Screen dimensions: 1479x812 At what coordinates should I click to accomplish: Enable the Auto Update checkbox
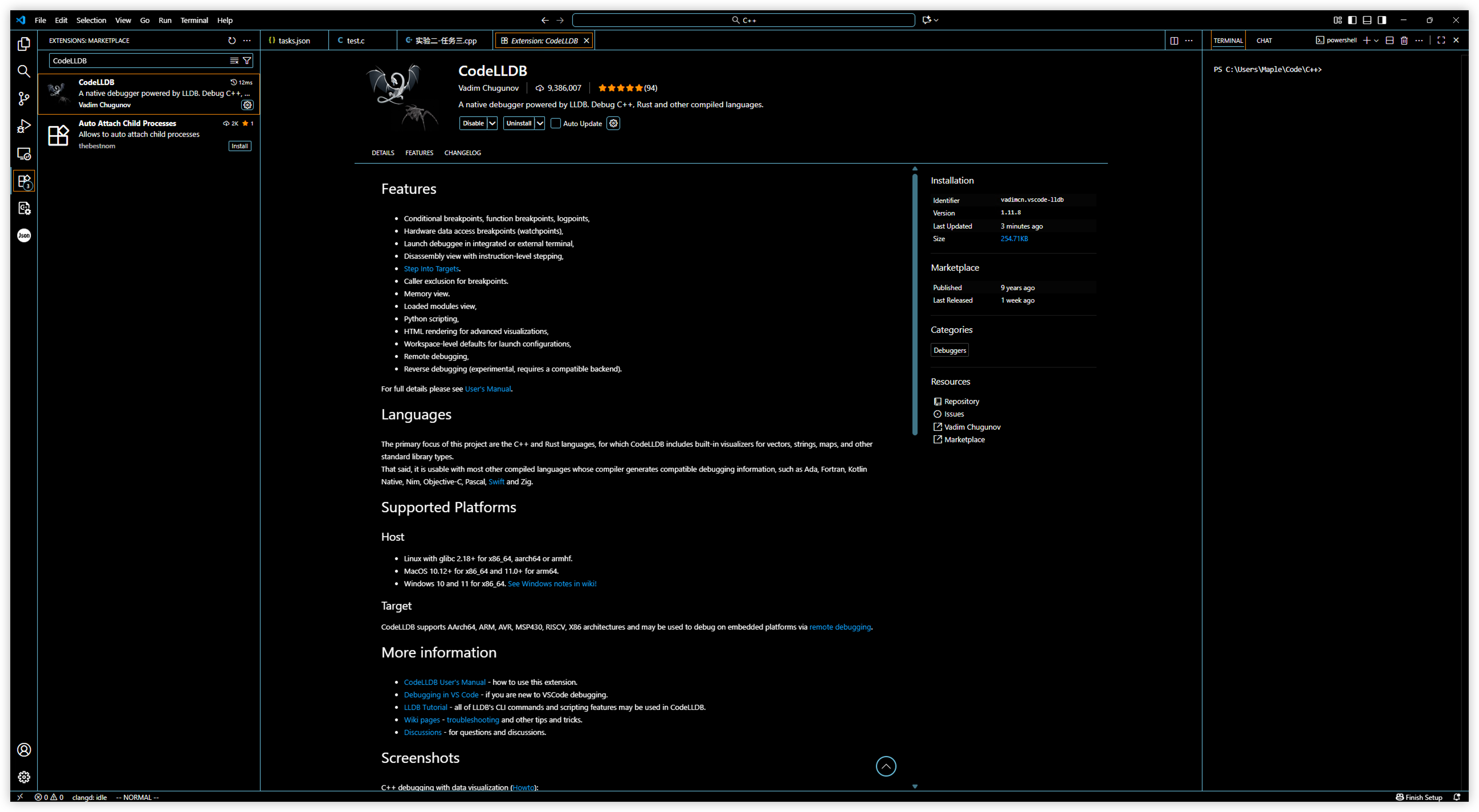555,123
